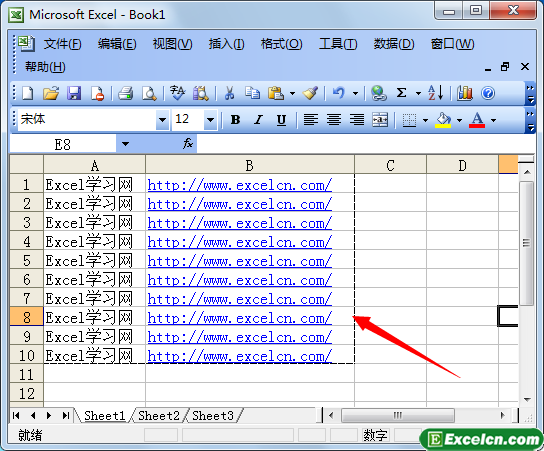
Task: Switch to the Sheet2 tab
Action: pyautogui.click(x=159, y=415)
